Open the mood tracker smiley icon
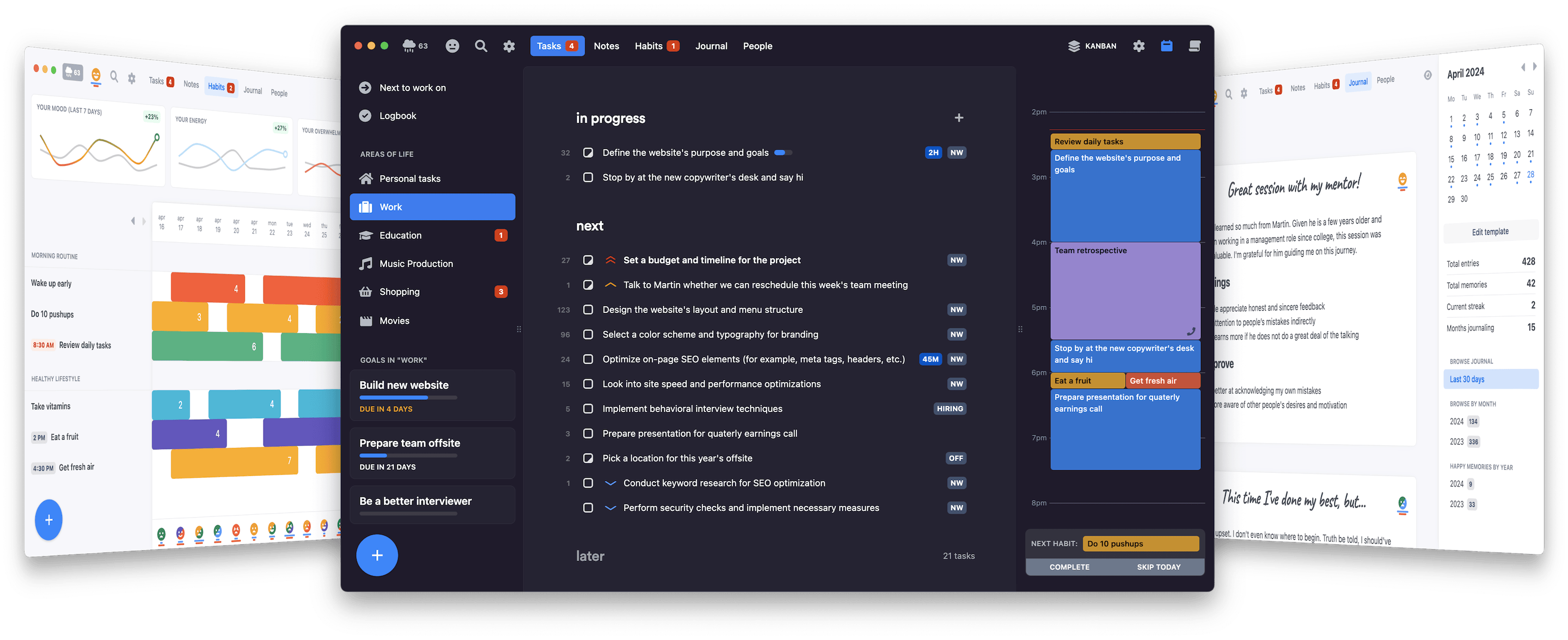1568x640 pixels. (452, 46)
